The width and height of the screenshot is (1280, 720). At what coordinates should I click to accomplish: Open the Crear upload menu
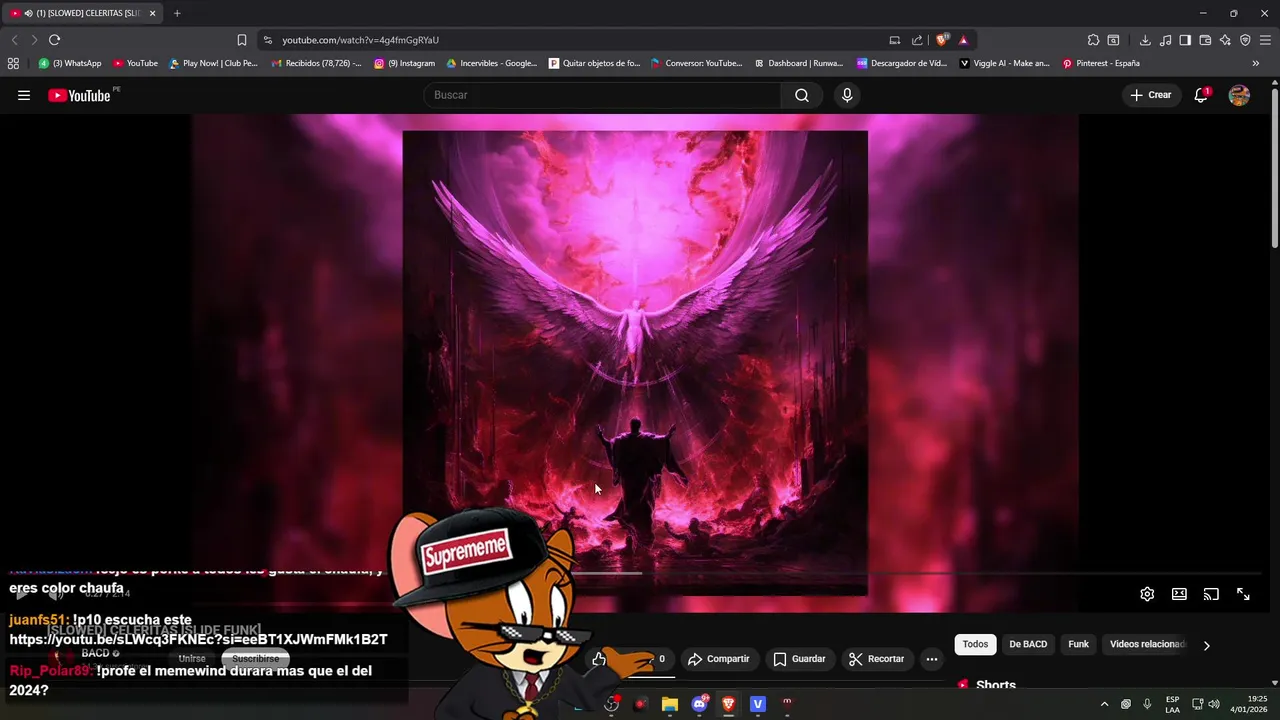coord(1150,95)
